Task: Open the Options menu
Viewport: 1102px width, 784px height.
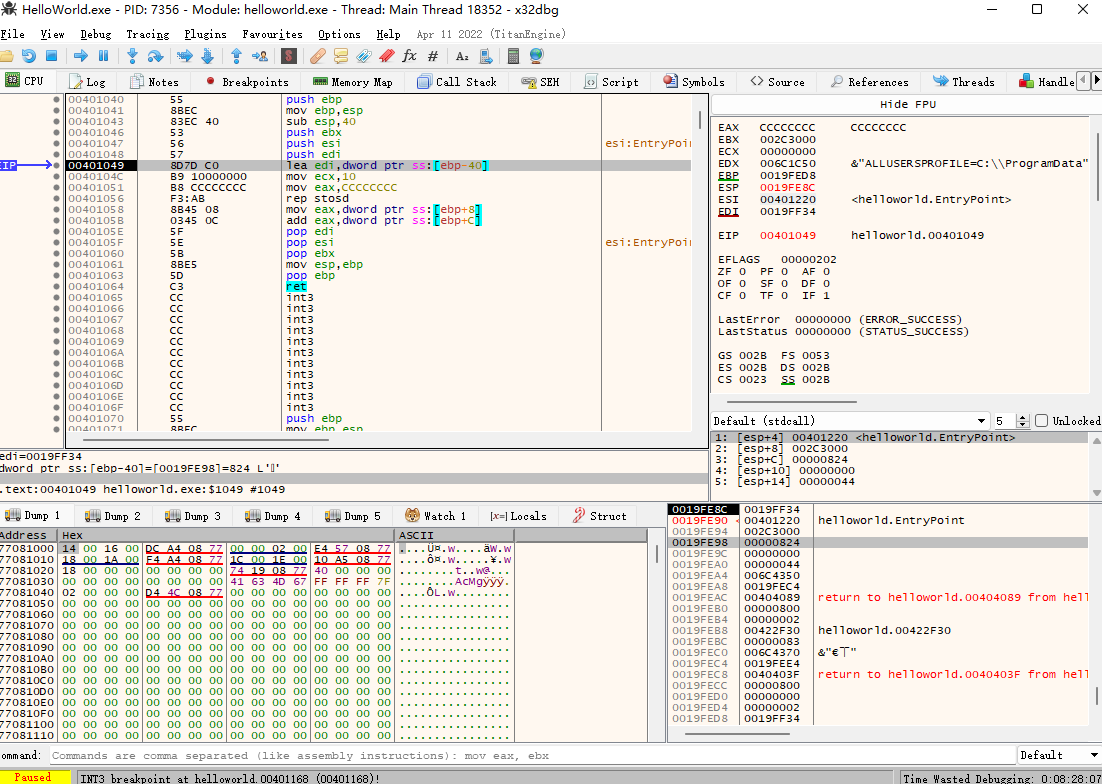Action: (x=339, y=34)
